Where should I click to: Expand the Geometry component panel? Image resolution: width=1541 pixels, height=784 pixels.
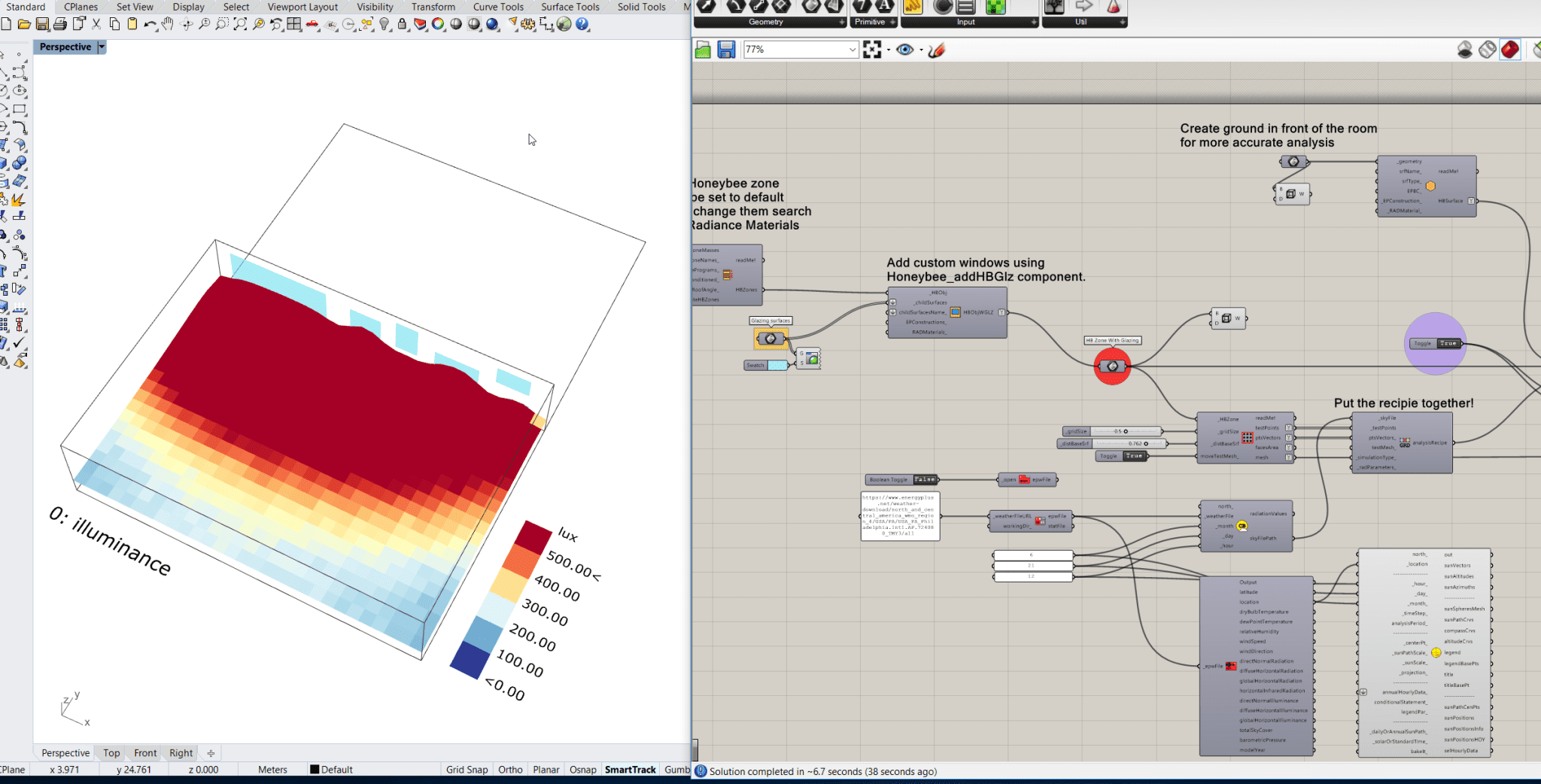tap(841, 23)
